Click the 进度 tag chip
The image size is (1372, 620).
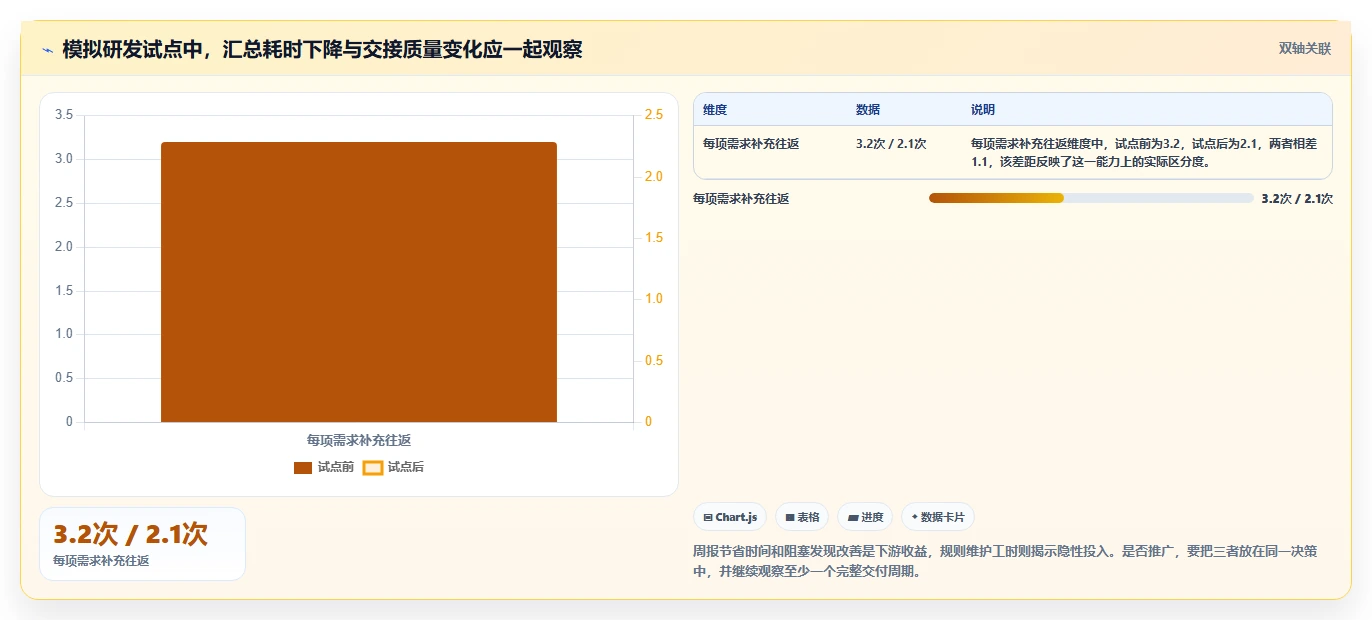coord(865,517)
